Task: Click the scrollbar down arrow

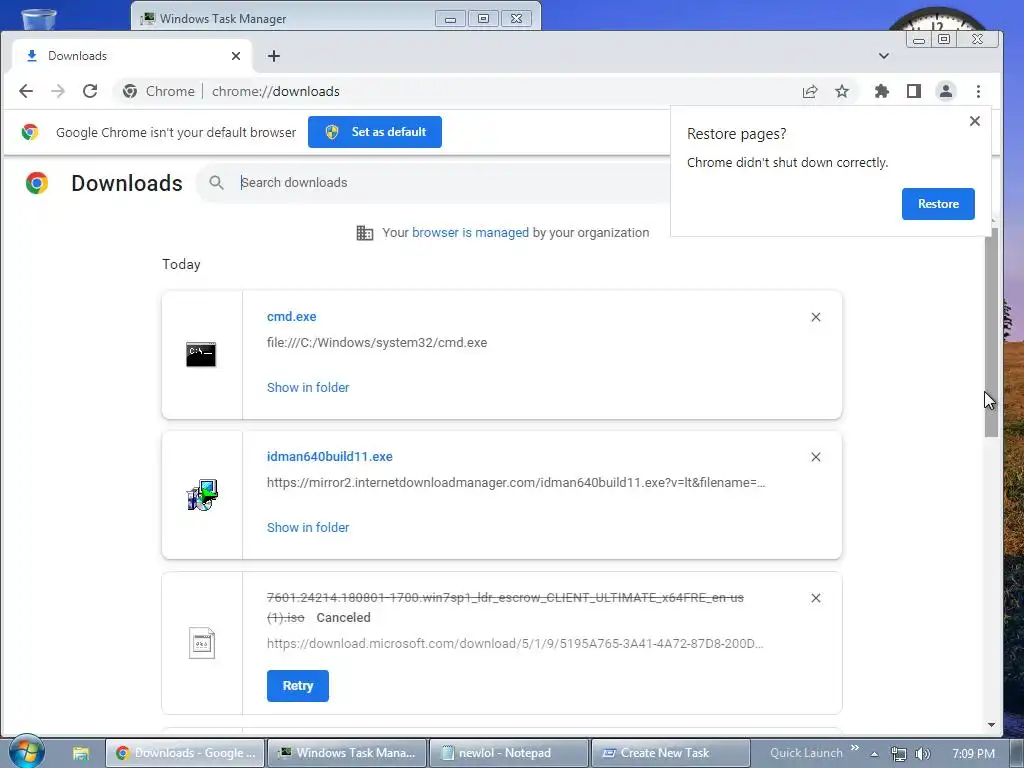Action: coord(991,724)
